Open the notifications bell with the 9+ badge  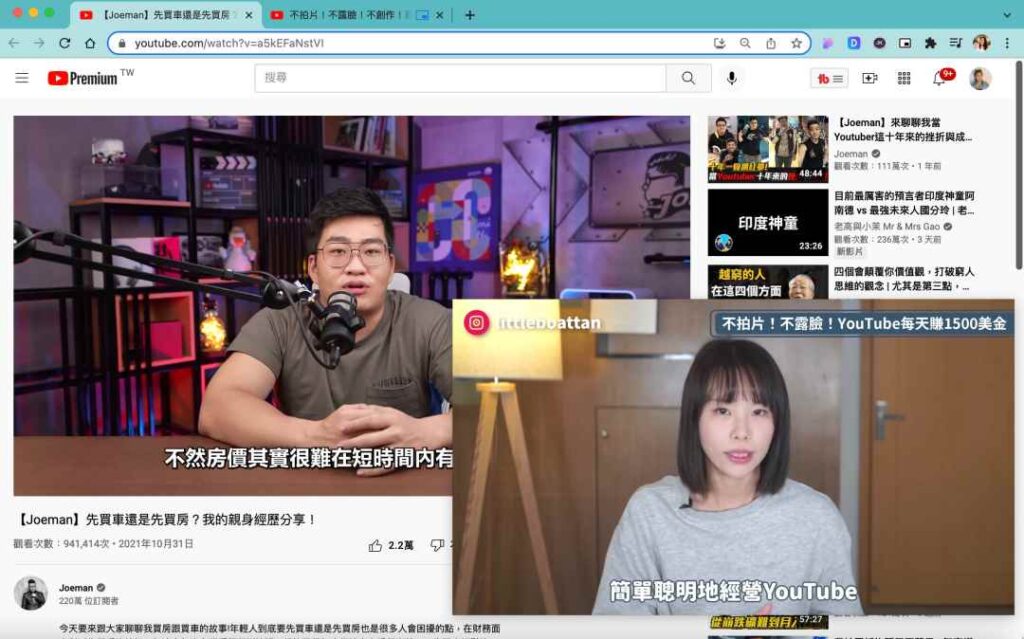point(941,78)
